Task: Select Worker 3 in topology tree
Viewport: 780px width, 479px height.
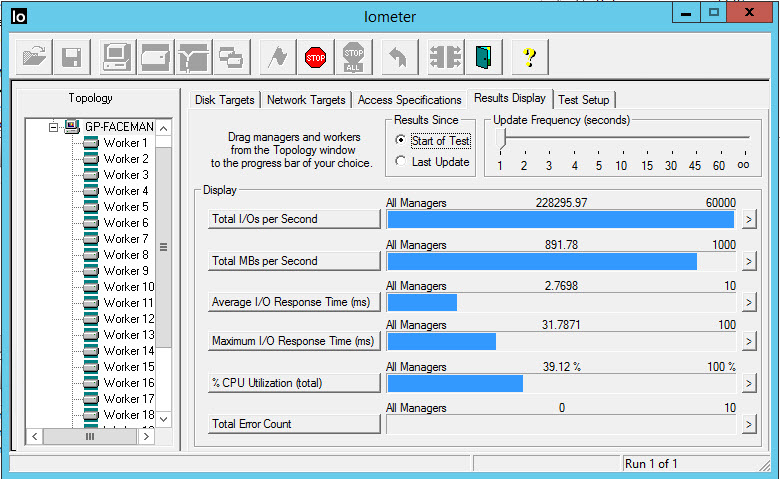Action: [126, 175]
